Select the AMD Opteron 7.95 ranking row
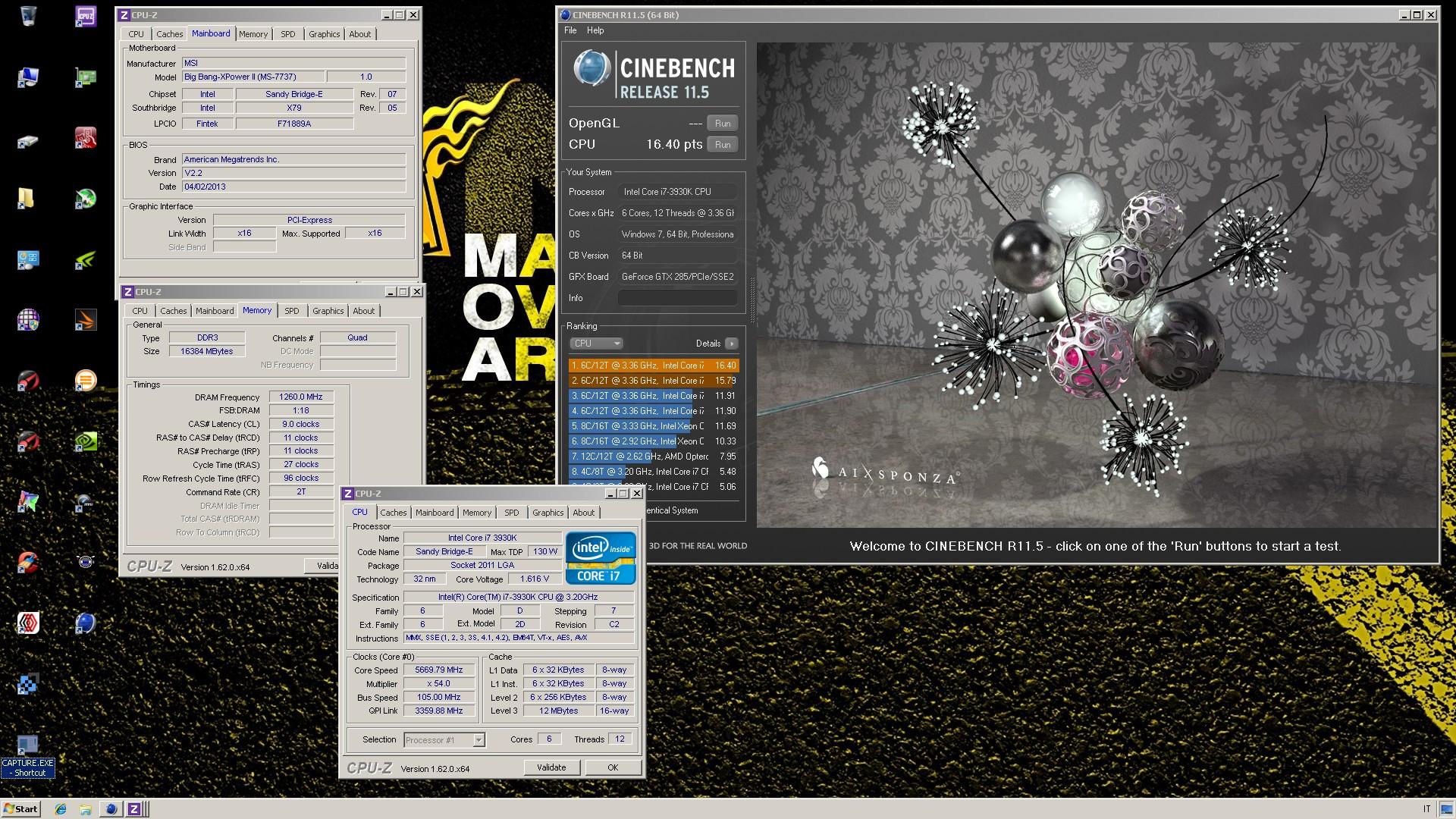This screenshot has width=1456, height=819. point(653,457)
